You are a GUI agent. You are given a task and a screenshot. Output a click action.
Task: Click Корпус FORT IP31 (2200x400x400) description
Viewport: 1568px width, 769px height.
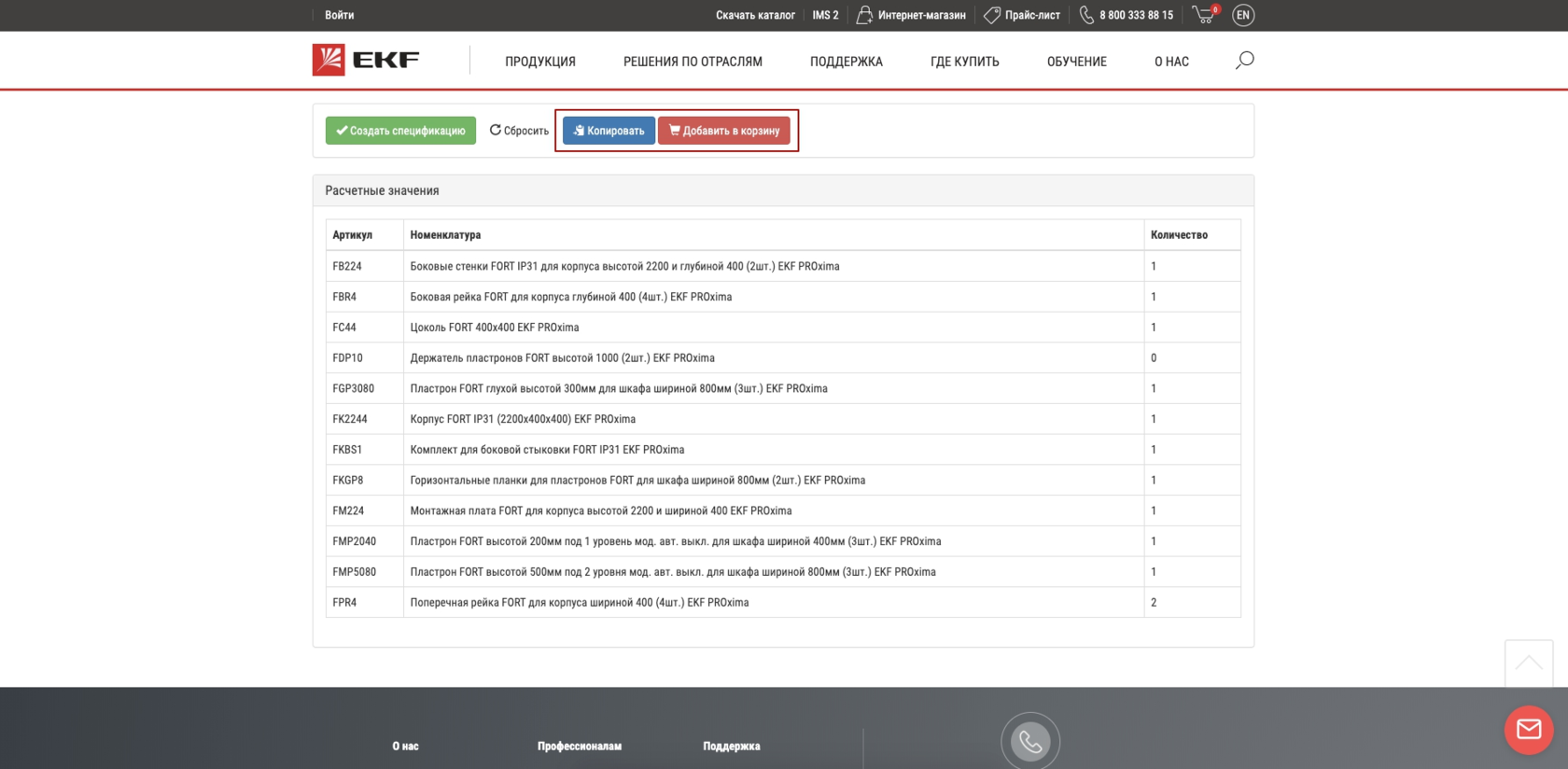click(523, 419)
